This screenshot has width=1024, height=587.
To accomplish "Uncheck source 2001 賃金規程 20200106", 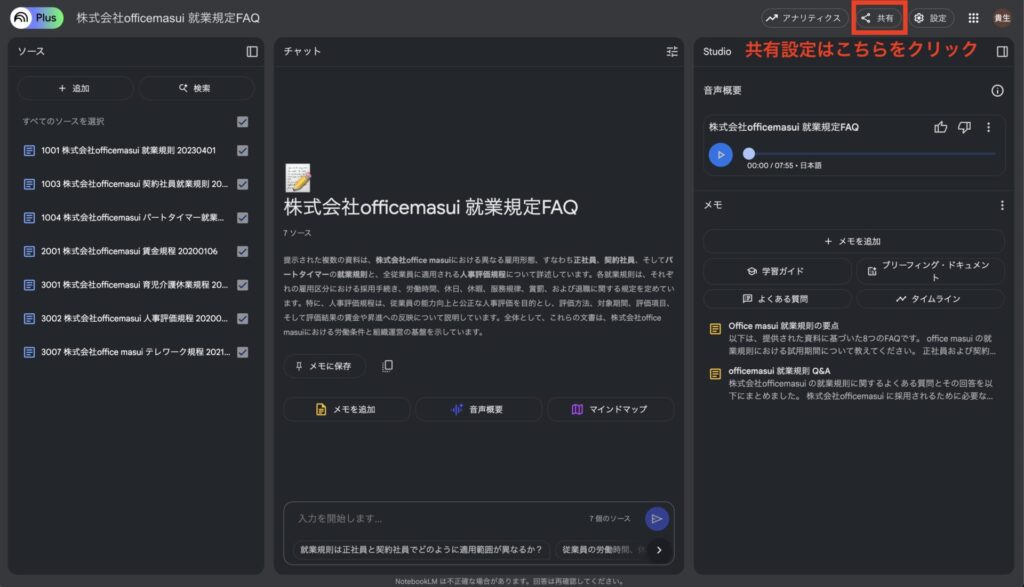I will click(x=242, y=251).
